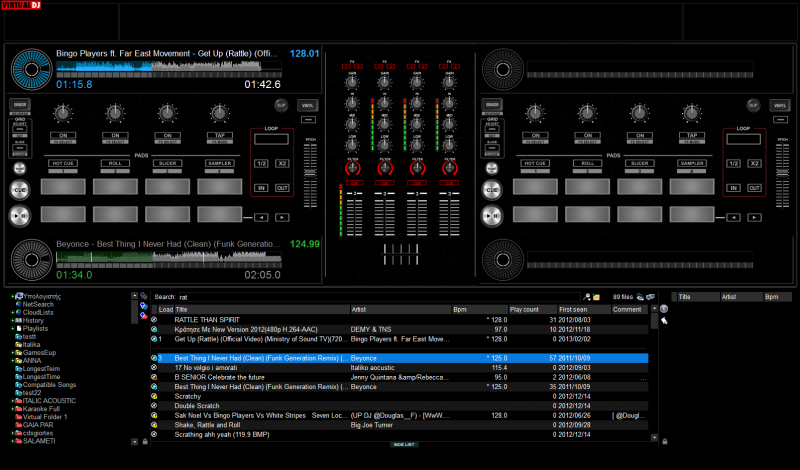Click the second mixer channel LOW knob
The height and width of the screenshot is (470, 800).
point(385,145)
